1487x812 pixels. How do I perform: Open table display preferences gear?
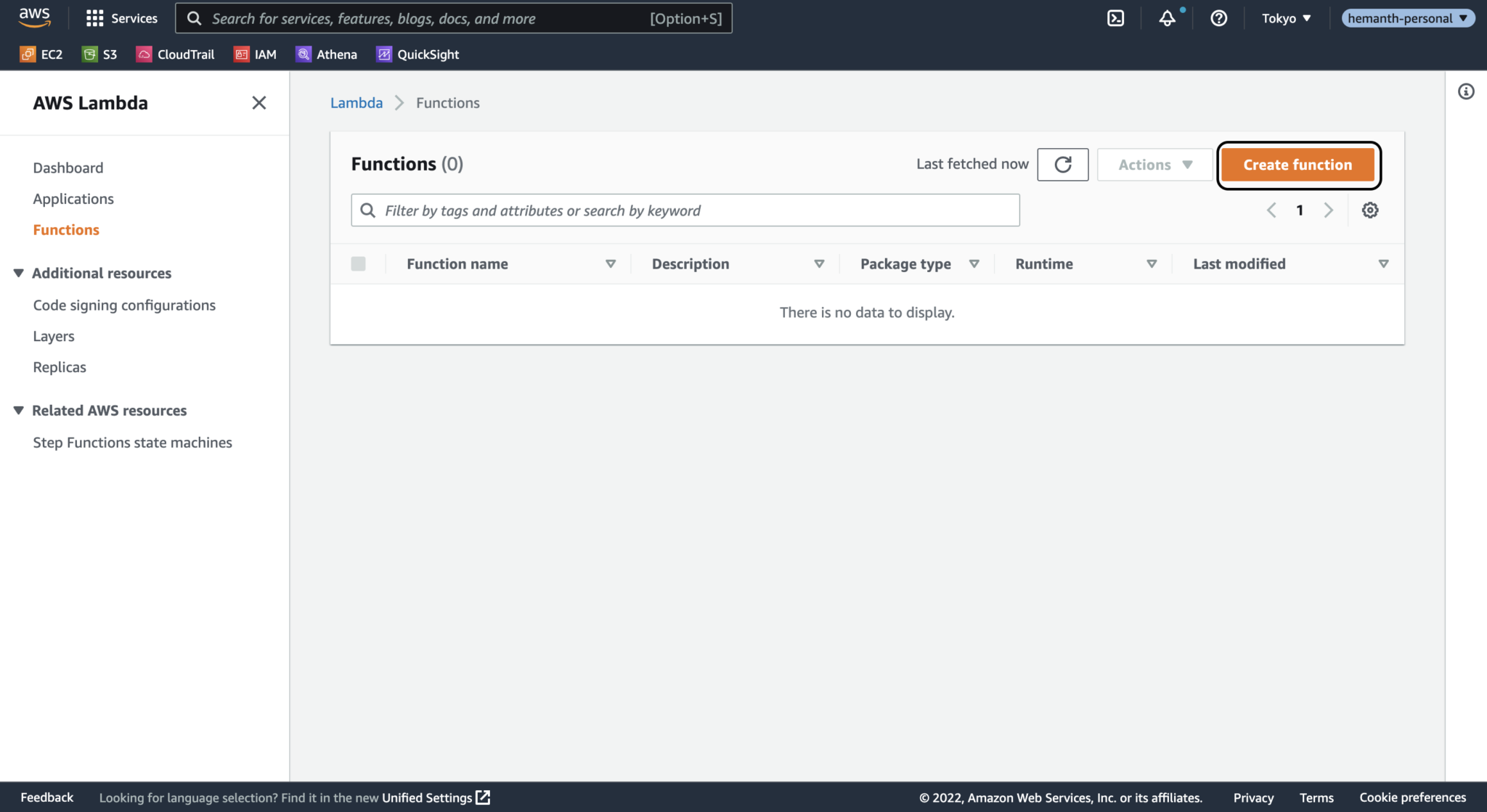point(1371,210)
